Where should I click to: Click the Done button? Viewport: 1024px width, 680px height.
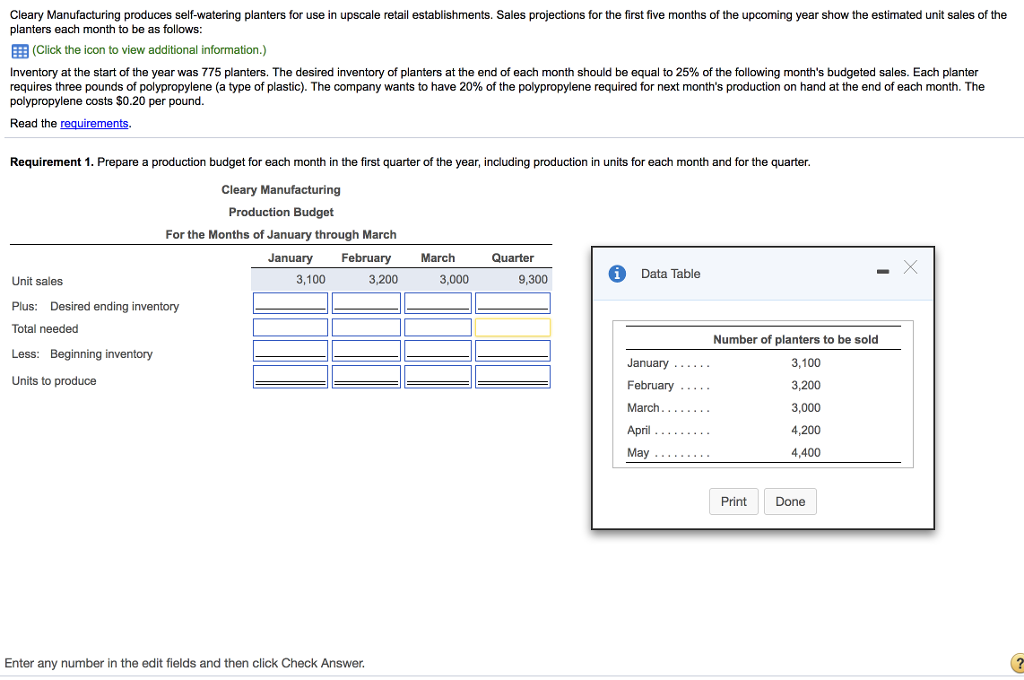pos(790,501)
